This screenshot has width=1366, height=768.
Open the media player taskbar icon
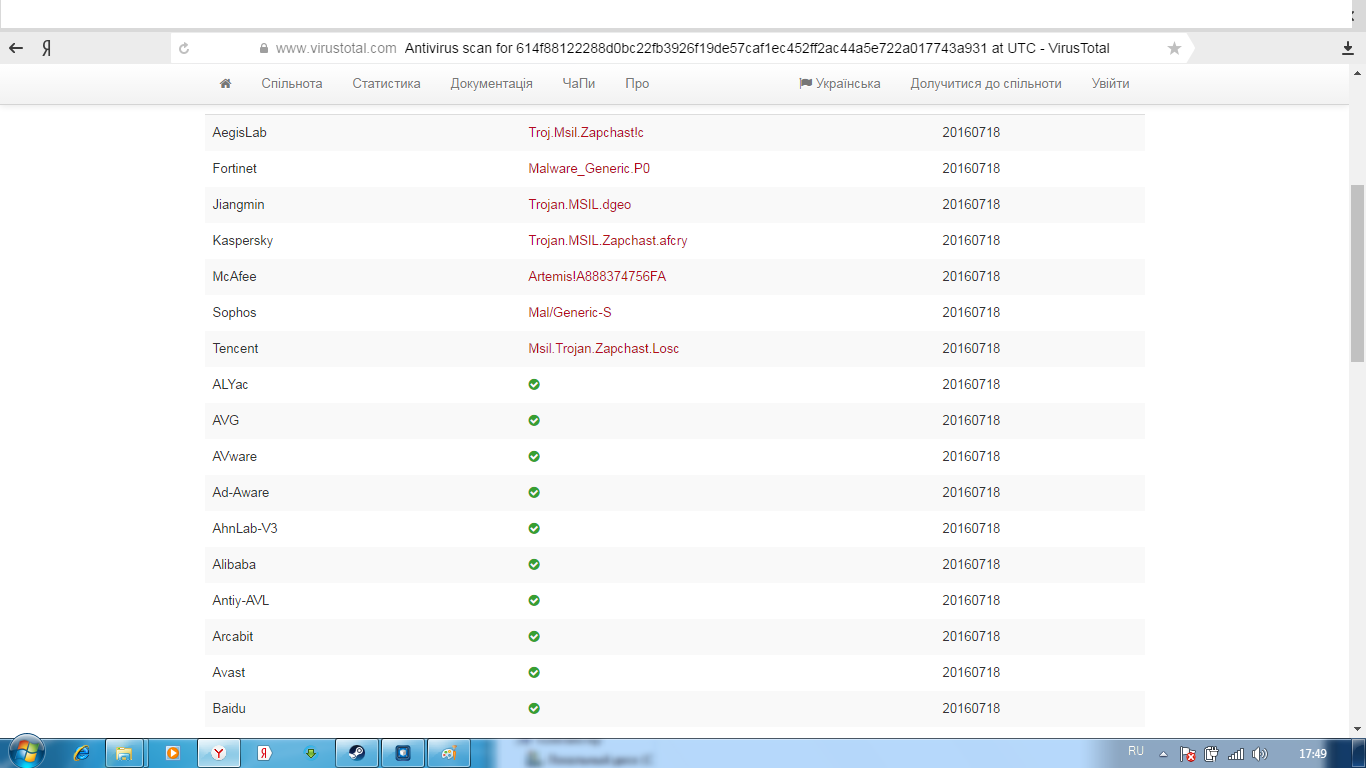[172, 753]
